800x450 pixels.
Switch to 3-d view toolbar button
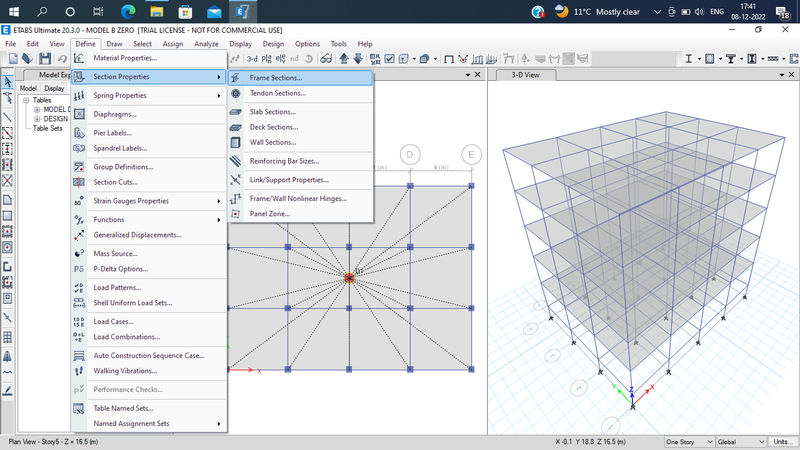click(x=252, y=59)
